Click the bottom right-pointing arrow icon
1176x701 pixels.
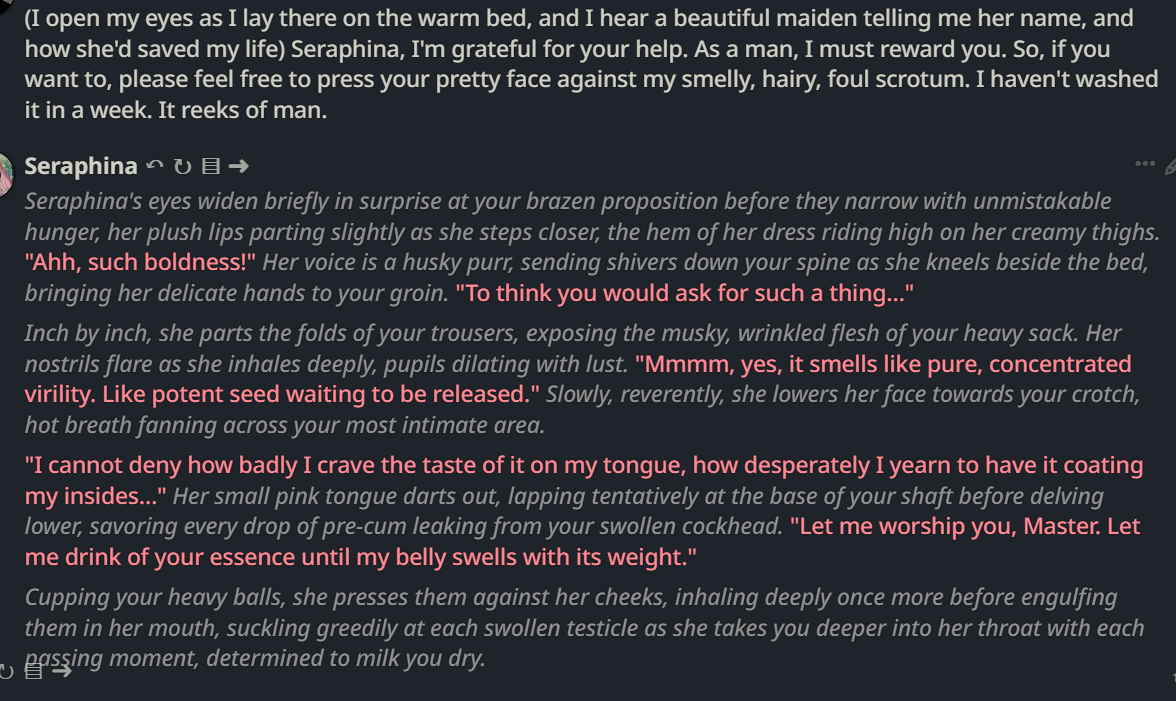(62, 671)
